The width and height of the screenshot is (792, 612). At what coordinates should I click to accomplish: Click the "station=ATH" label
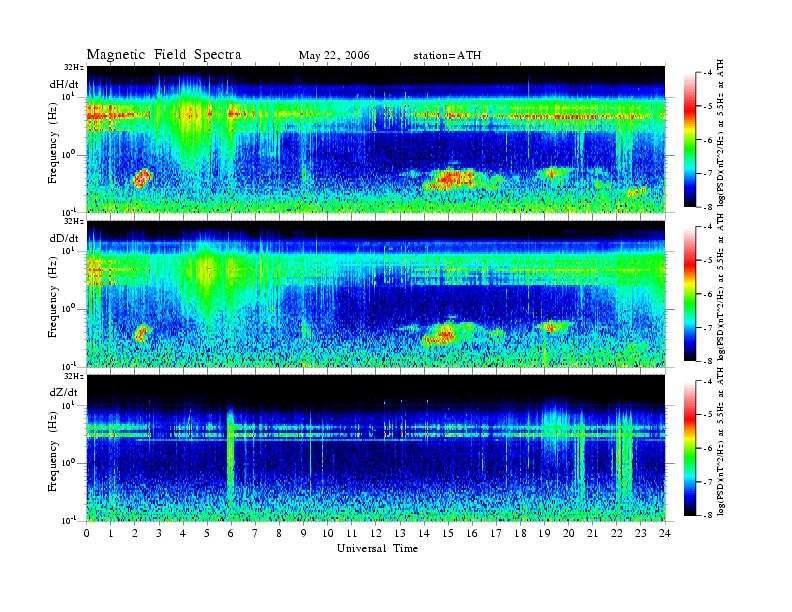pyautogui.click(x=447, y=55)
